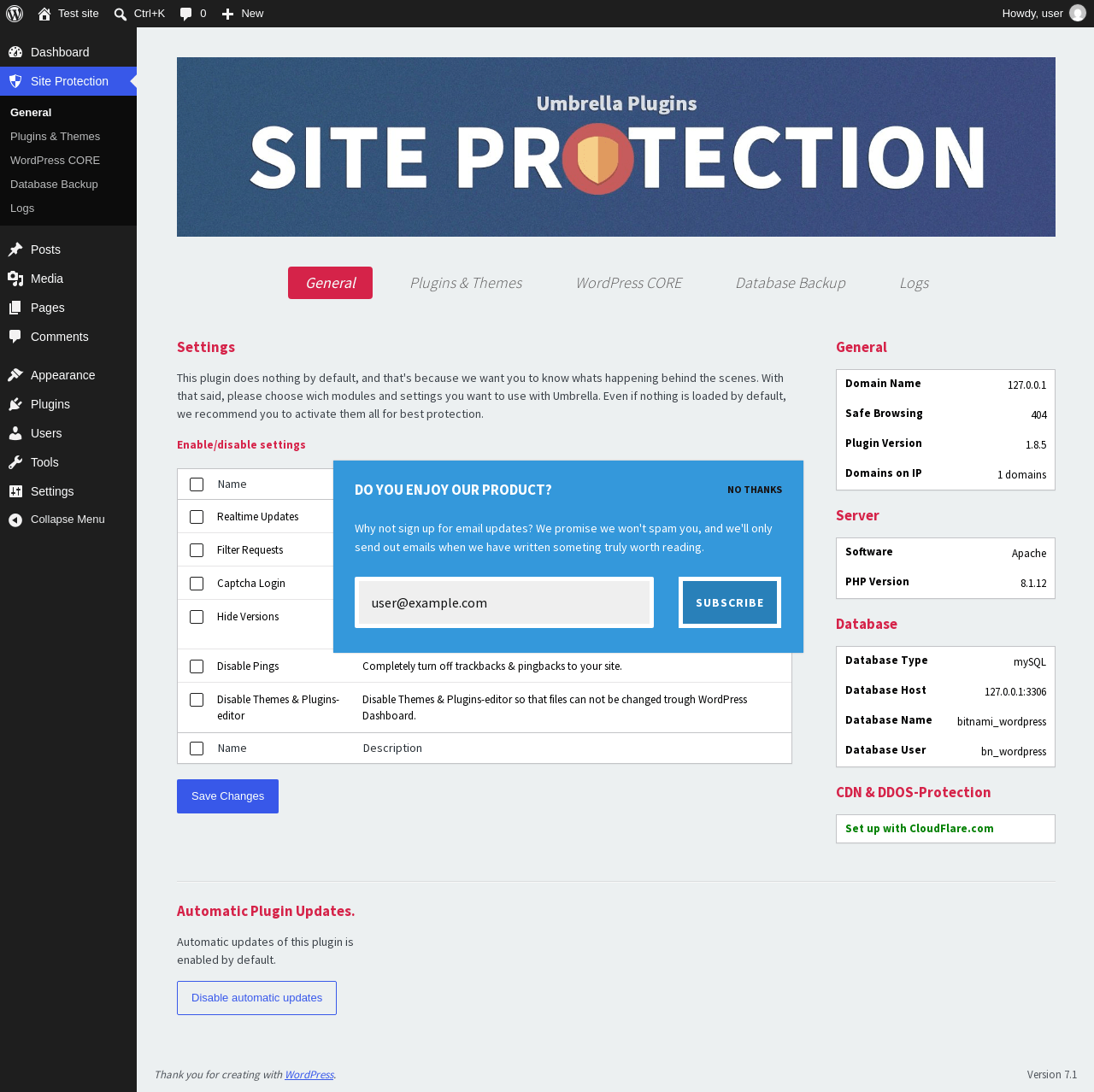Open Appearance menu label

63,375
